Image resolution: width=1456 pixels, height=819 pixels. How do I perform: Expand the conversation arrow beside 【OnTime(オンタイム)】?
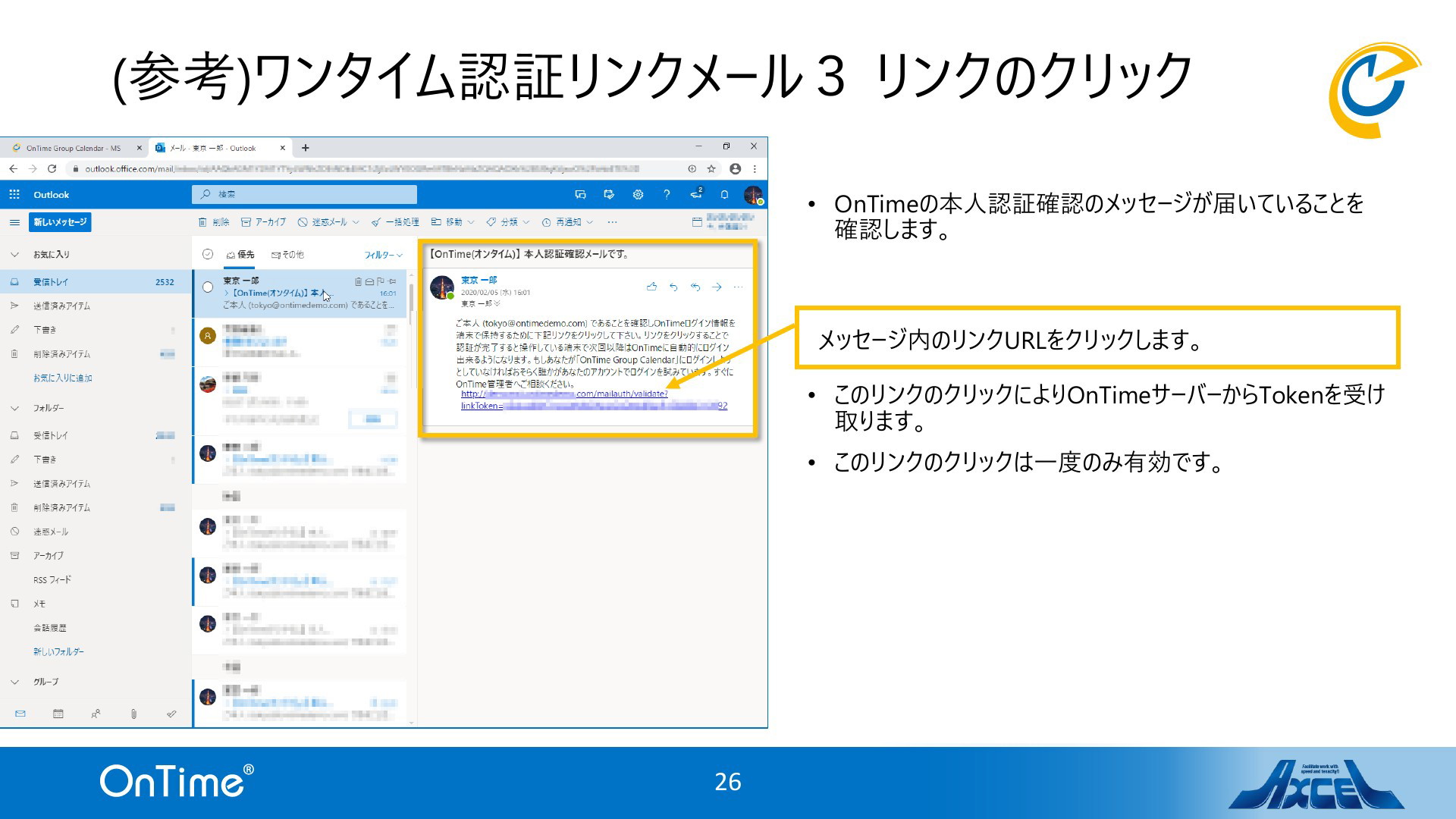click(x=227, y=293)
